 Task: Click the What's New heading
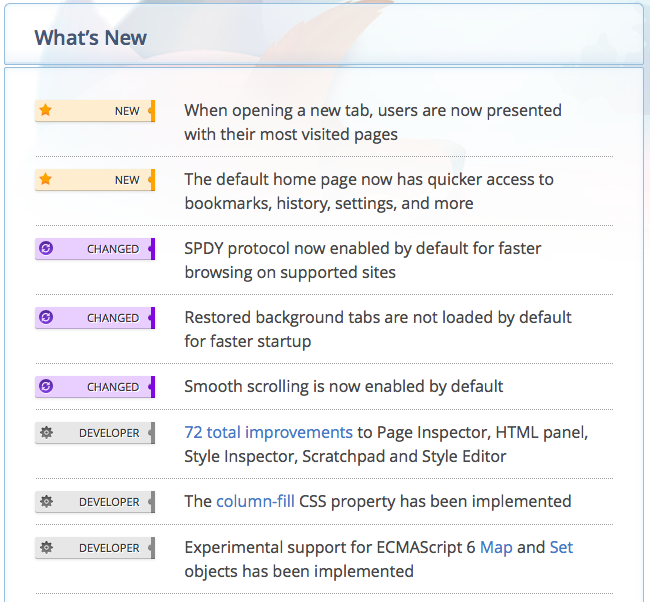pyautogui.click(x=91, y=38)
